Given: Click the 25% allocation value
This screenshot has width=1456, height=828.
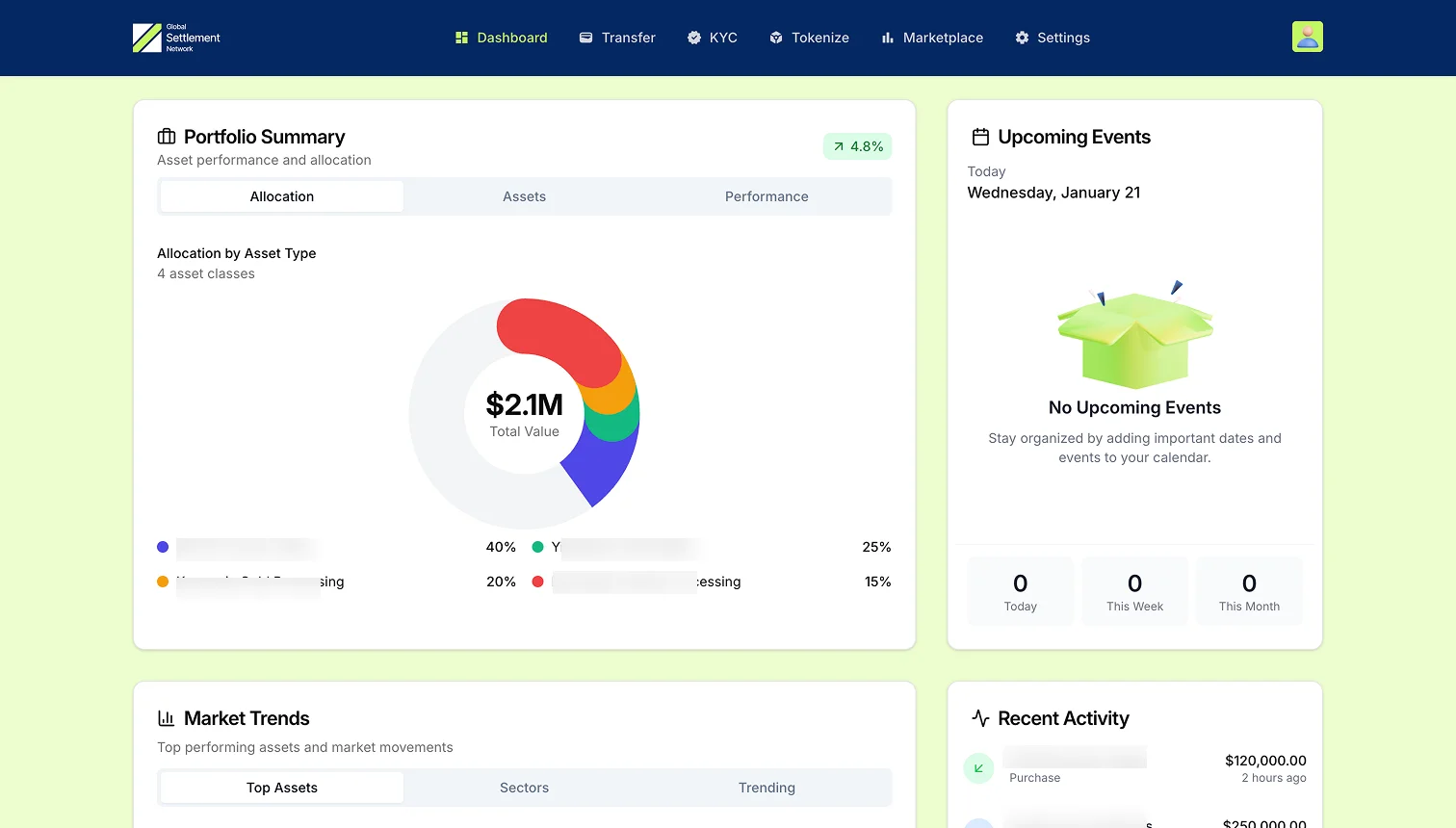Looking at the screenshot, I should (876, 547).
